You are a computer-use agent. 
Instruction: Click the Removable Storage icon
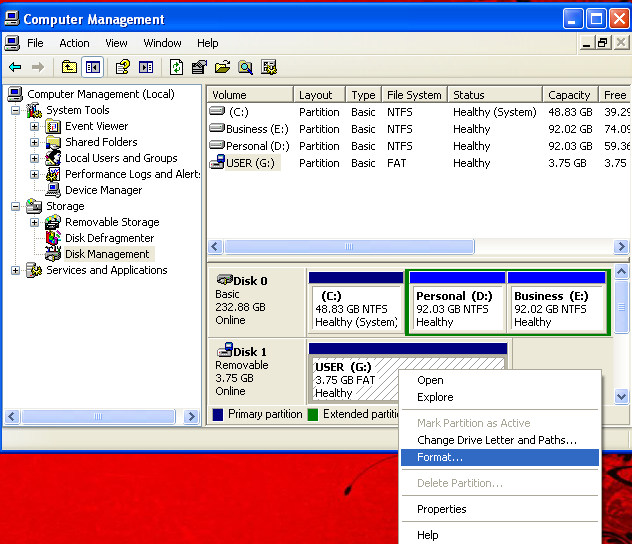pyautogui.click(x=53, y=222)
